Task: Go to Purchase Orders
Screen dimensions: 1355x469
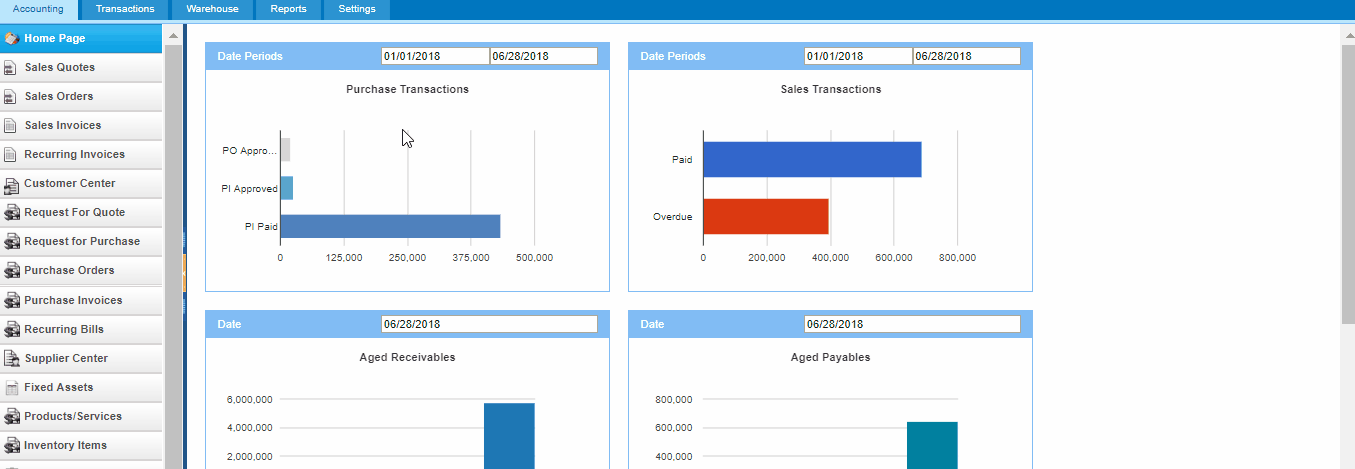Action: point(81,270)
